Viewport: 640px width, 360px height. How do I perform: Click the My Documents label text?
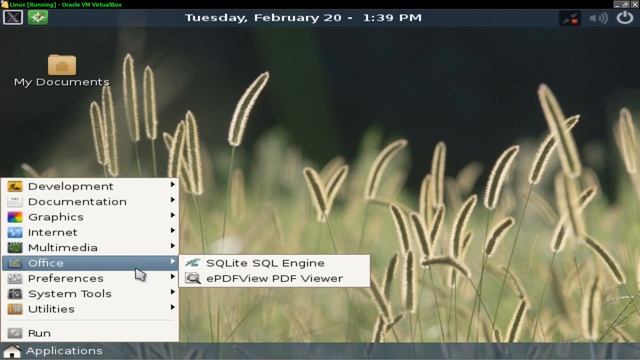[x=62, y=82]
